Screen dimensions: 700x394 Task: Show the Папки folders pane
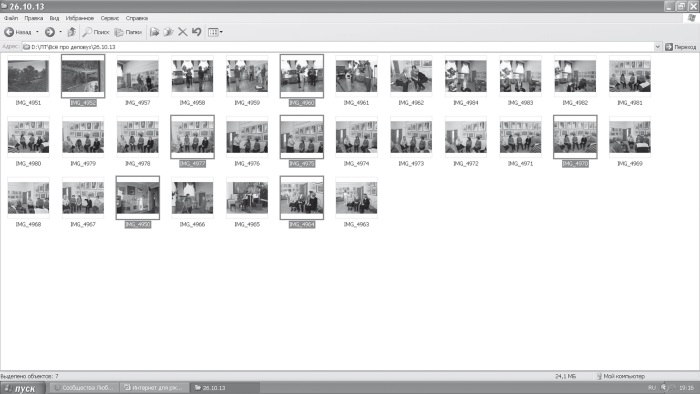(x=129, y=32)
